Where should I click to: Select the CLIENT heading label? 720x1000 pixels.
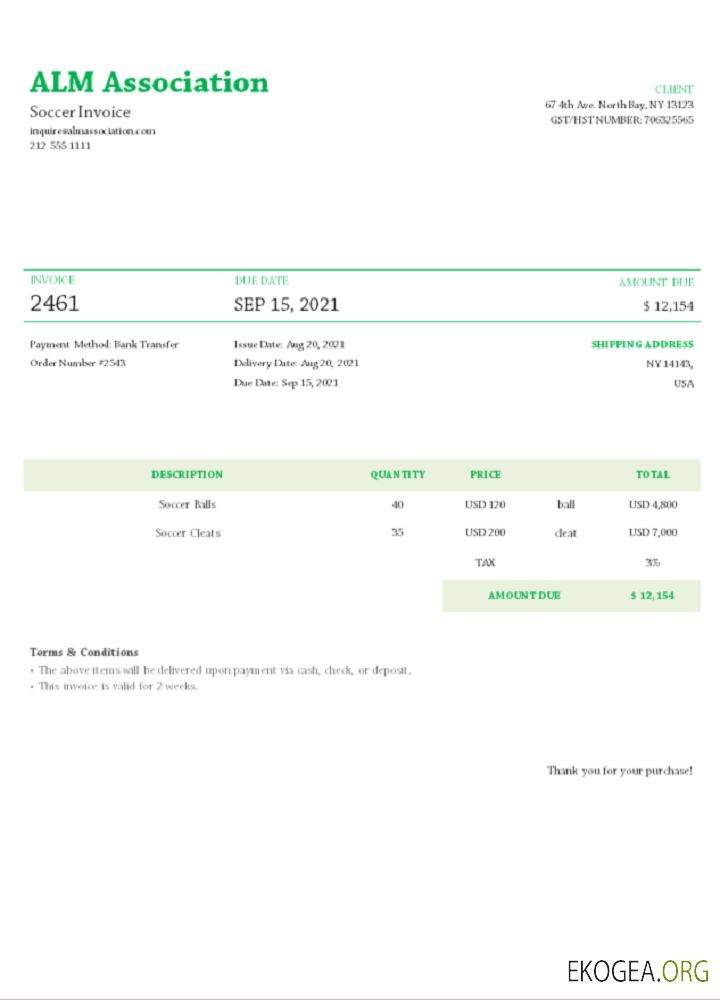(x=674, y=90)
